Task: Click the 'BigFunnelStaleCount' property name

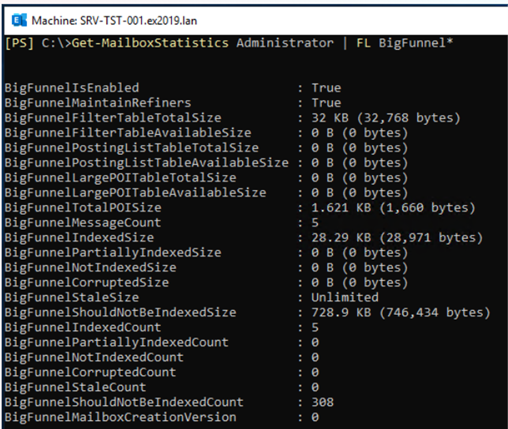Action: pyautogui.click(x=75, y=387)
